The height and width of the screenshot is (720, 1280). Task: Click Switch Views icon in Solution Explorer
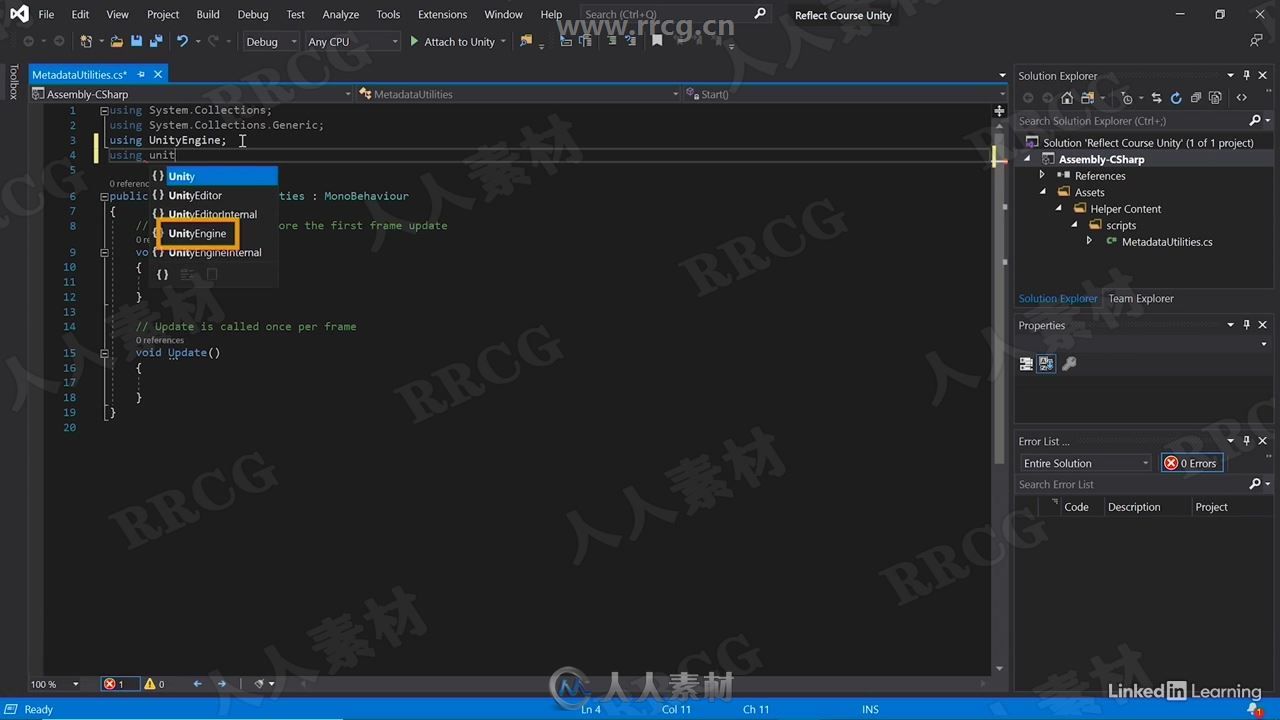coord(1087,98)
